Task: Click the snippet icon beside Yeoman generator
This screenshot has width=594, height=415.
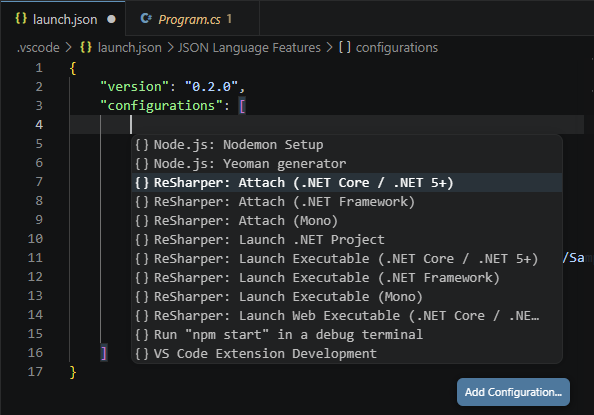Action: [142, 164]
